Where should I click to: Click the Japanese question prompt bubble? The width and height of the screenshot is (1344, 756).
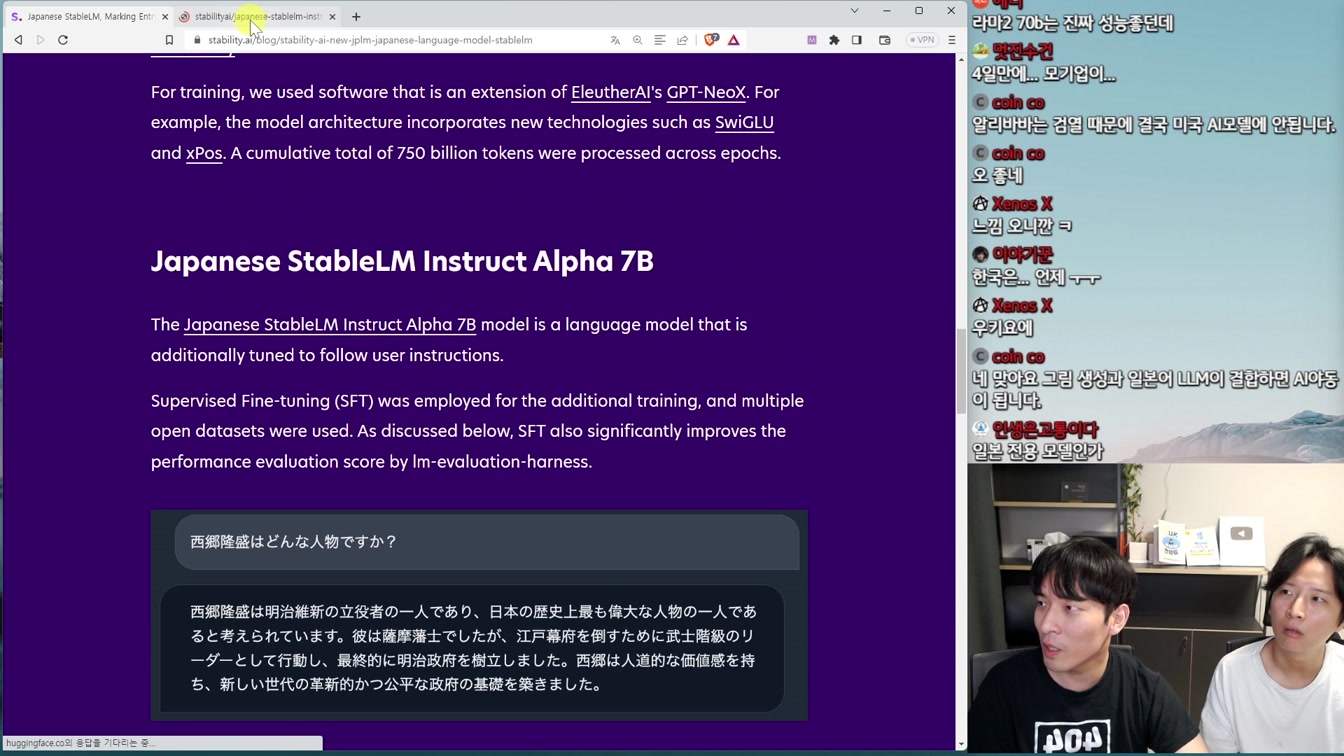(487, 542)
